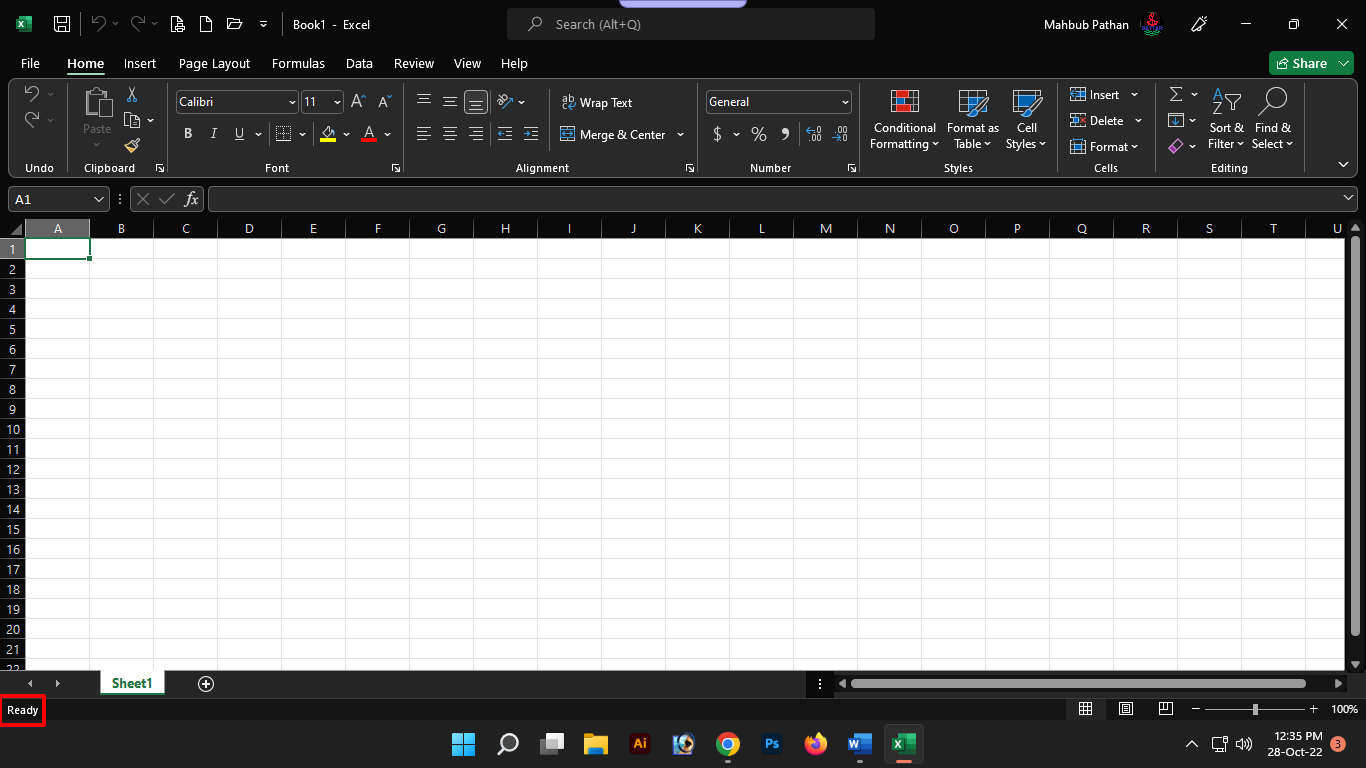Open the Calibri font name dropdown
Screen dimensions: 1366x768
[x=292, y=102]
